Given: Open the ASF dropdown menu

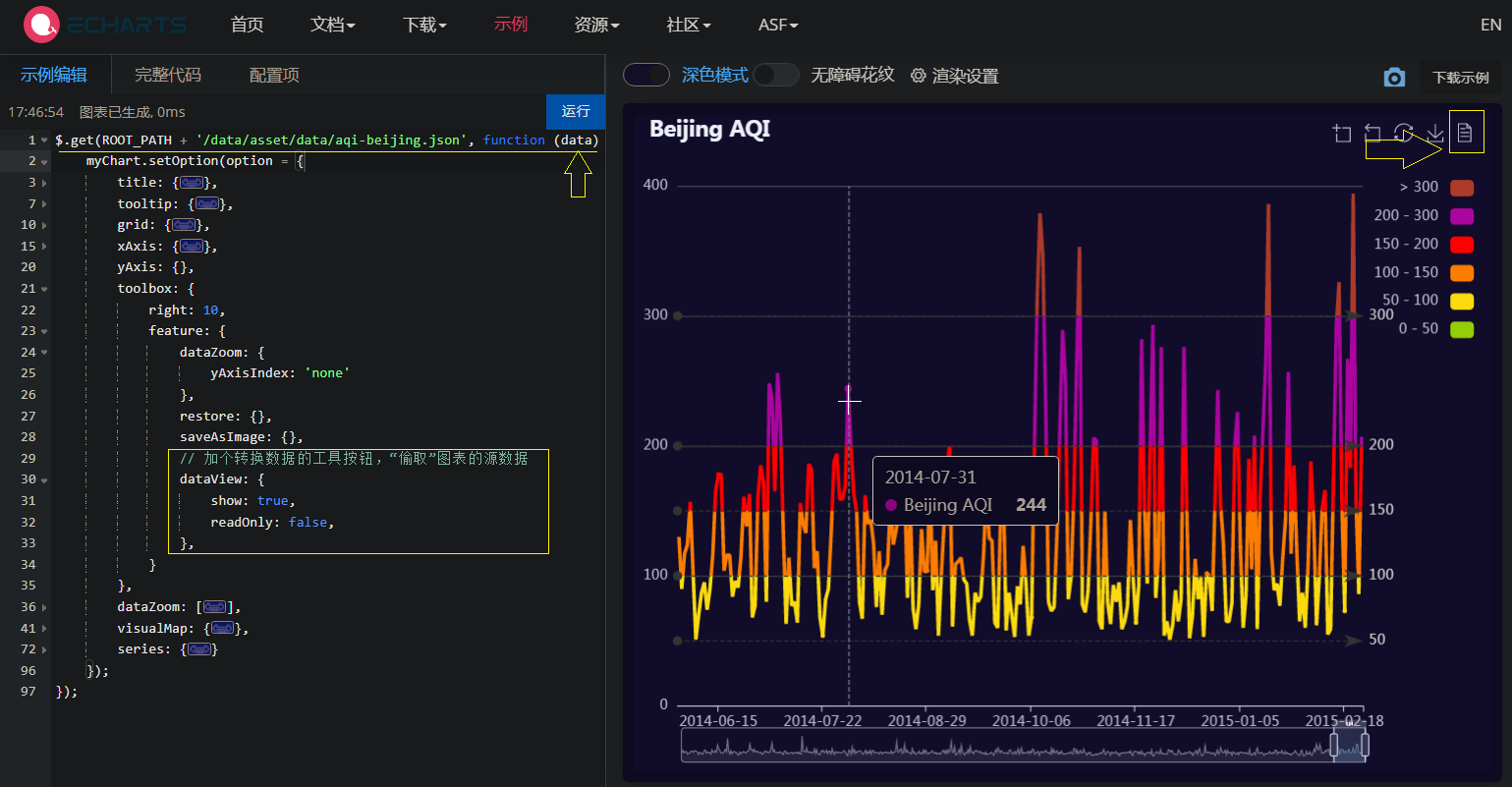Looking at the screenshot, I should 778,25.
